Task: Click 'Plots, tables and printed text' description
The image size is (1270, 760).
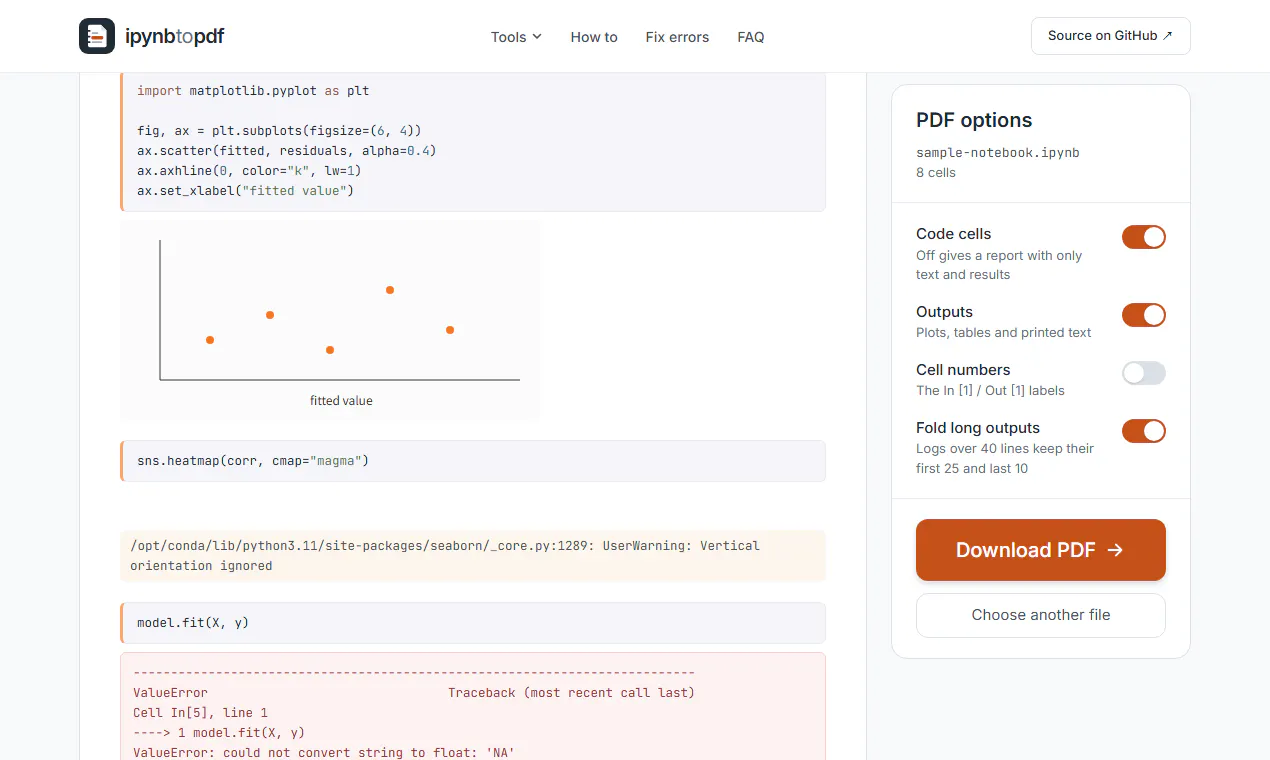Action: (1004, 333)
